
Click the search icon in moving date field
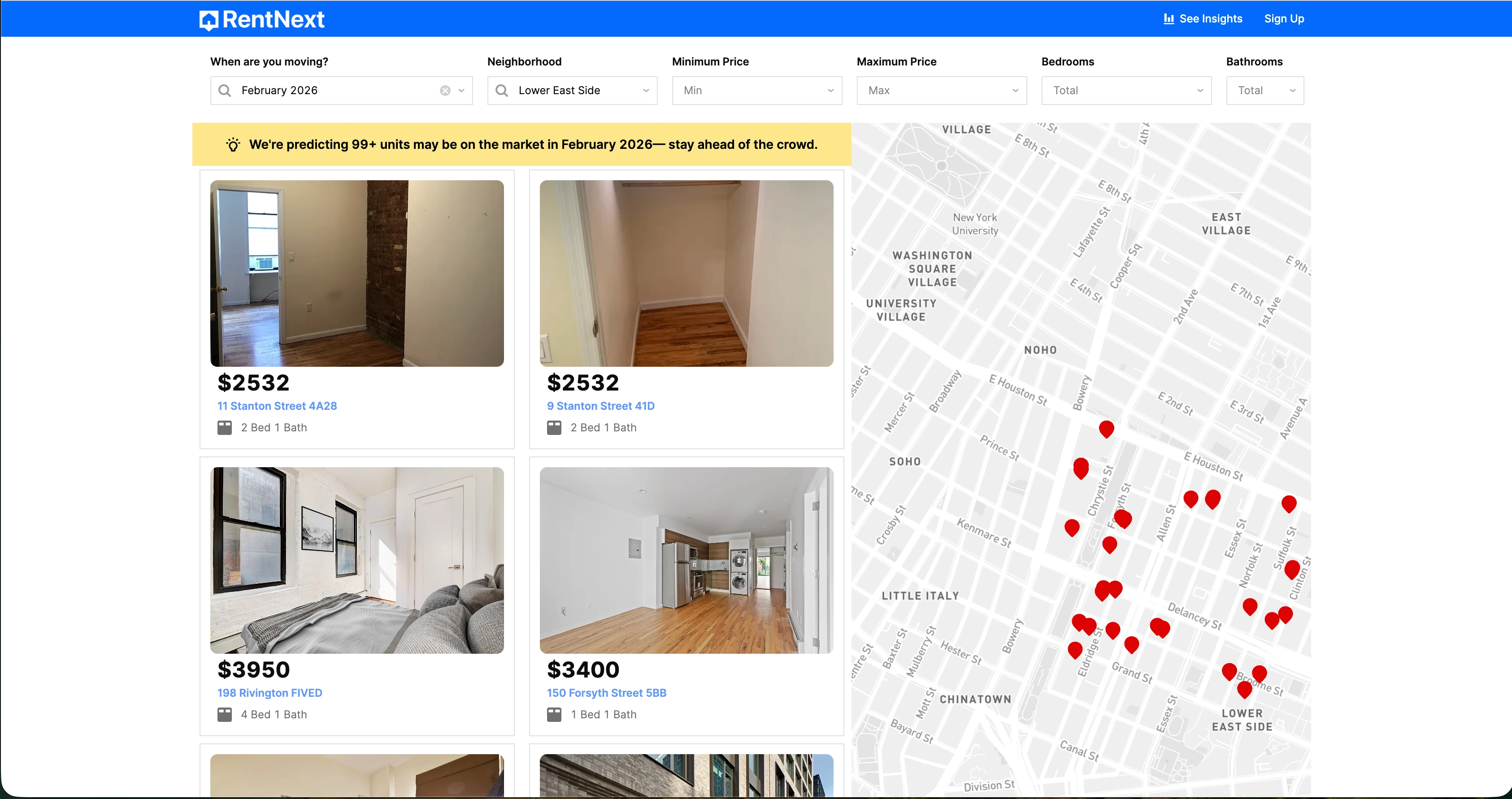[224, 91]
